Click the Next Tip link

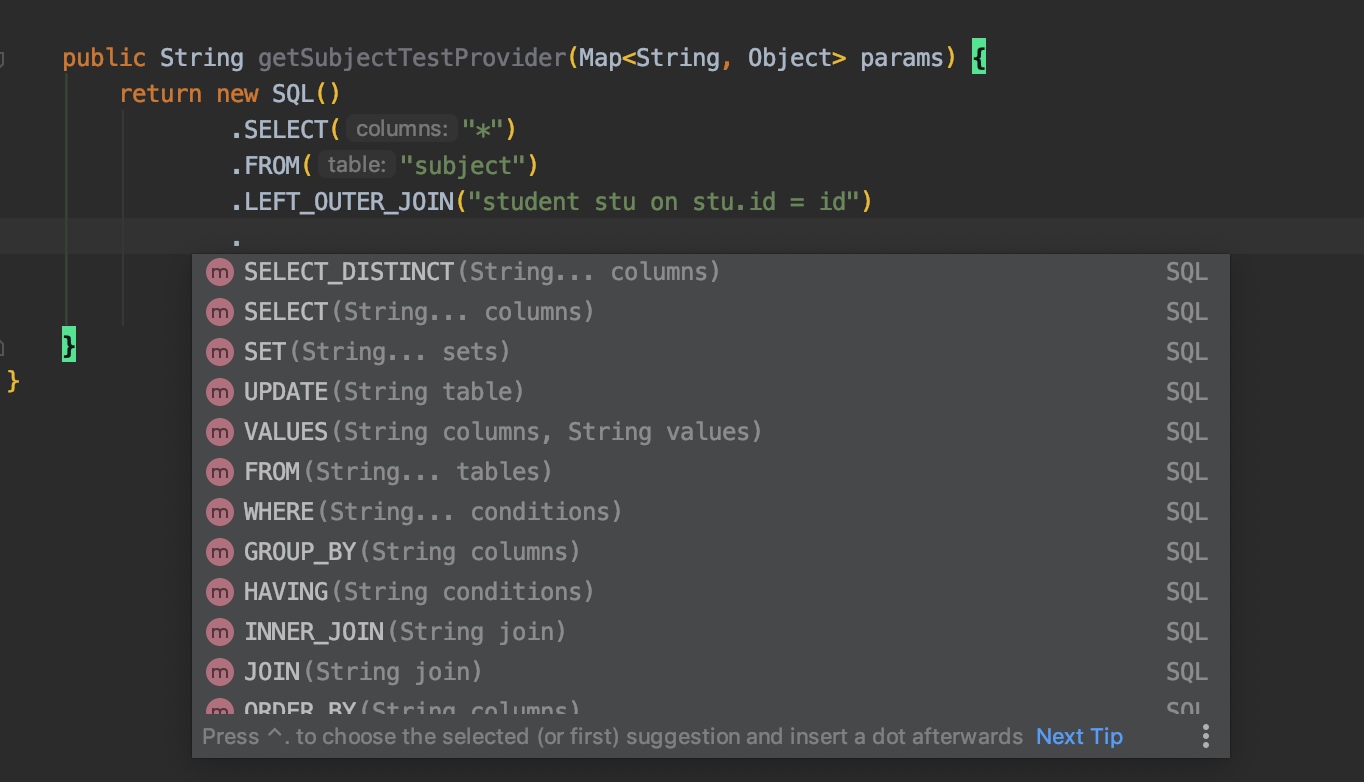pyautogui.click(x=1079, y=737)
